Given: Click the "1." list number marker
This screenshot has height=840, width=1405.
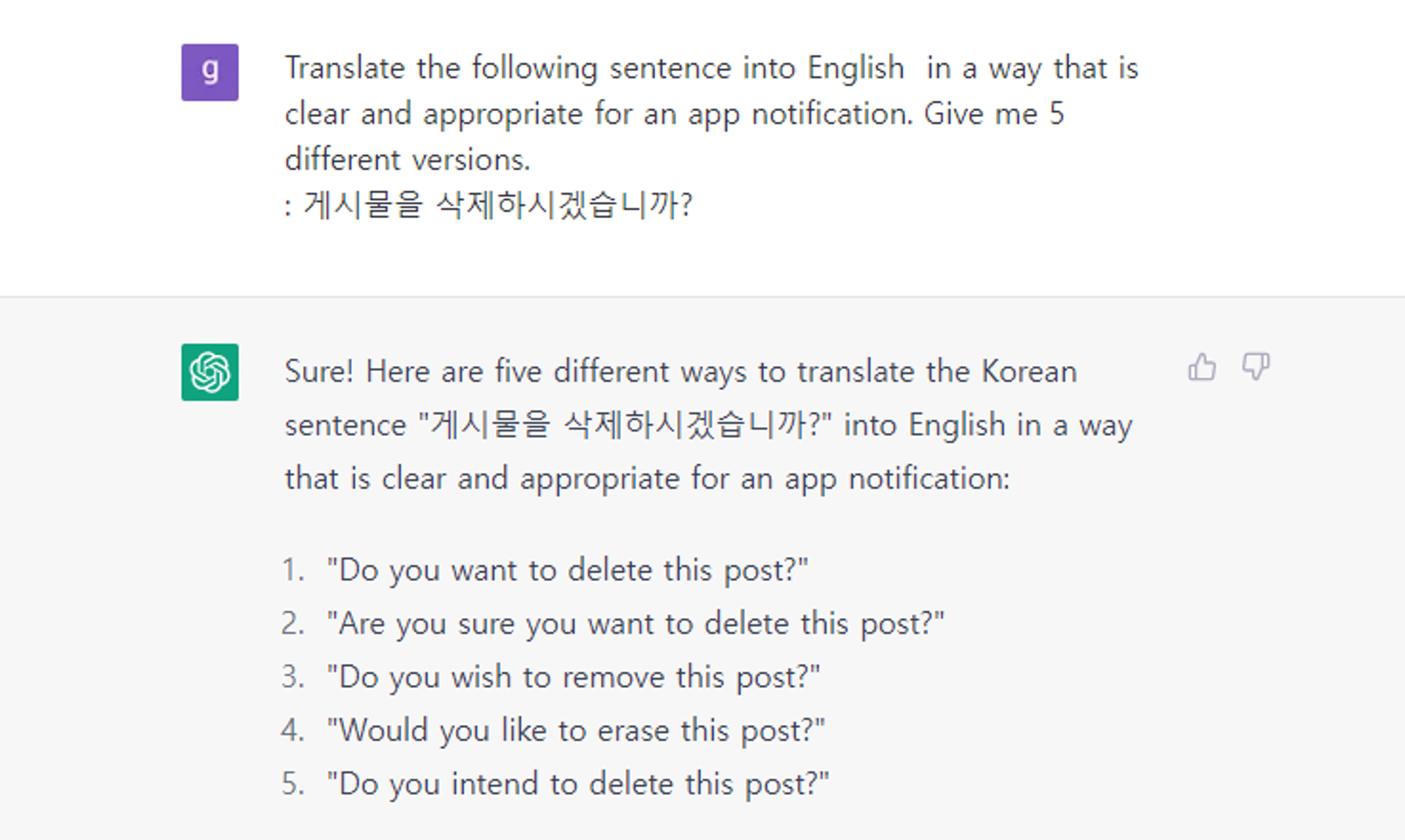Looking at the screenshot, I should [x=293, y=570].
